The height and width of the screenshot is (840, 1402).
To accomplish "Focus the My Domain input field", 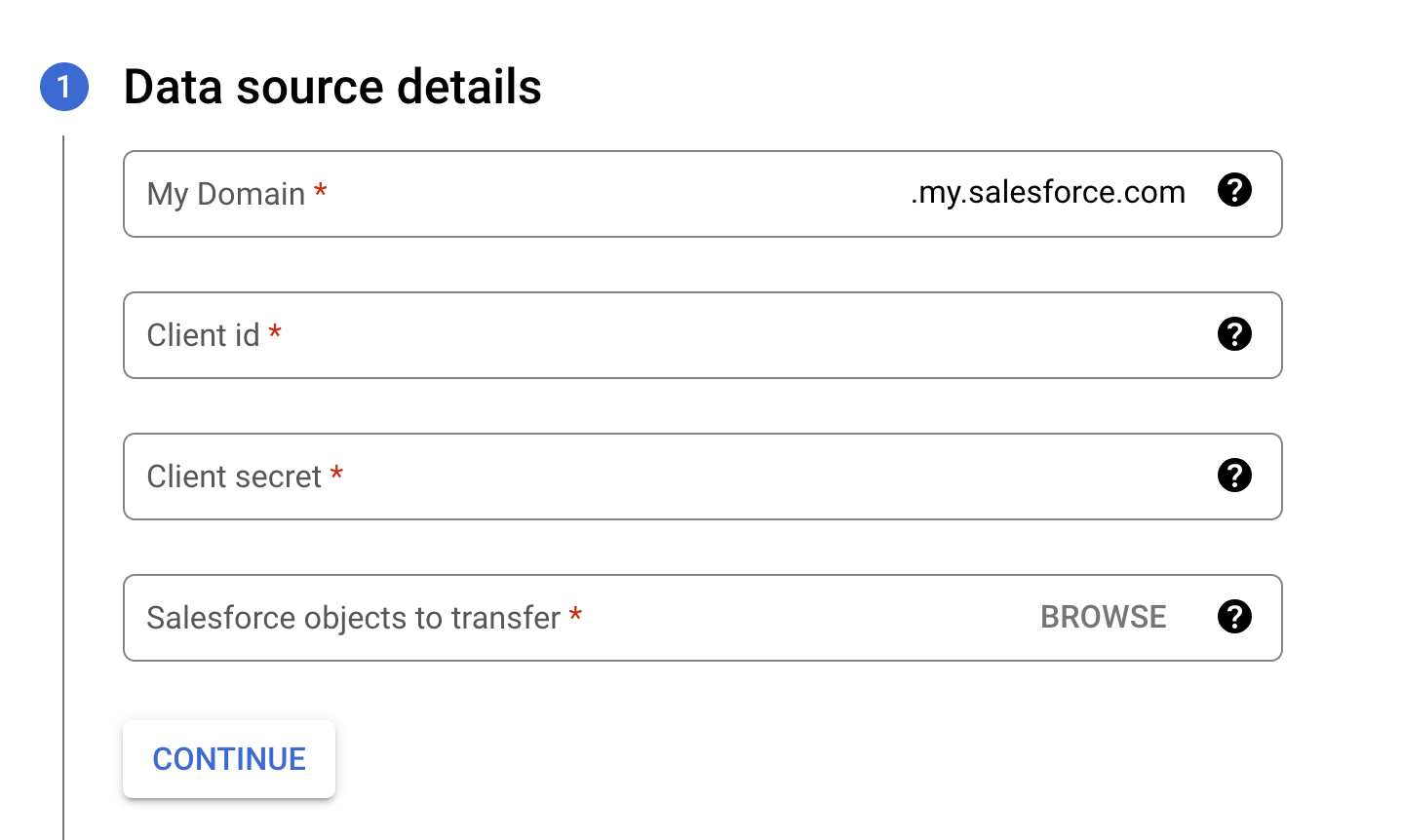I will click(585, 194).
